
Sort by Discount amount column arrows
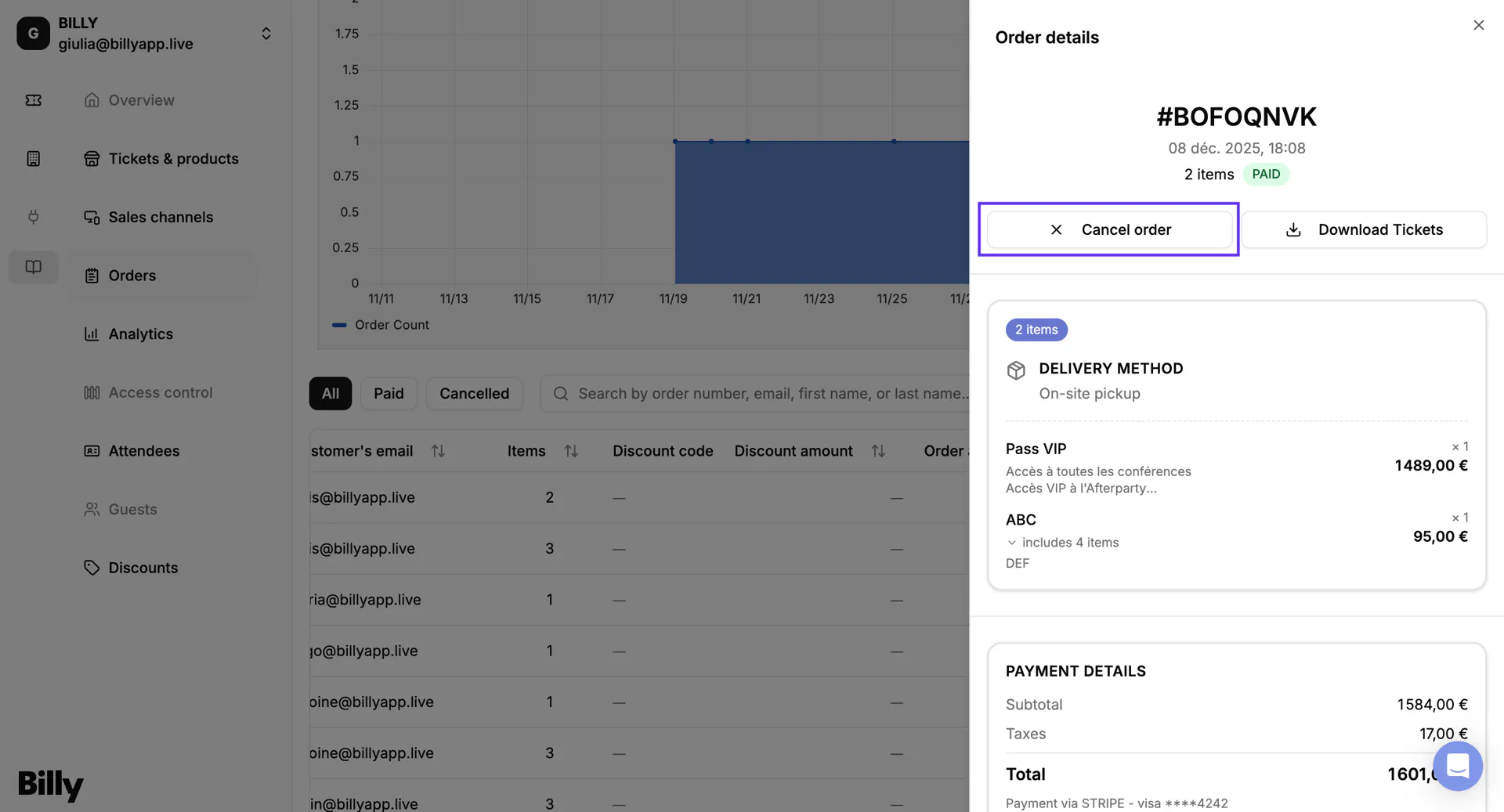pyautogui.click(x=878, y=451)
